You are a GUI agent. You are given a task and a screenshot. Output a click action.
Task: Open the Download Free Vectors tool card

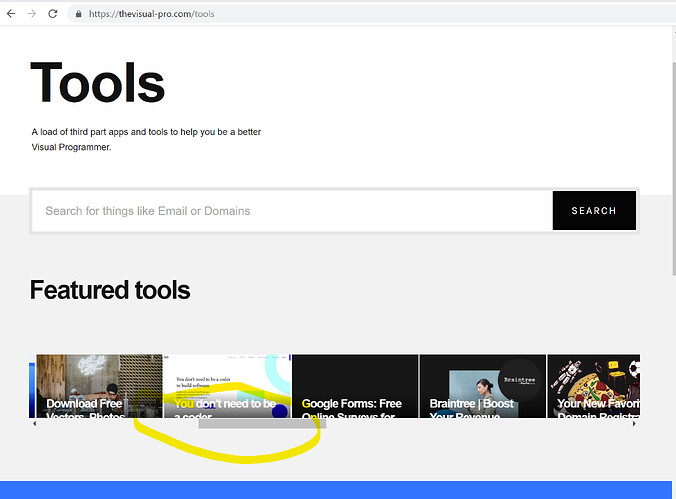pyautogui.click(x=99, y=386)
